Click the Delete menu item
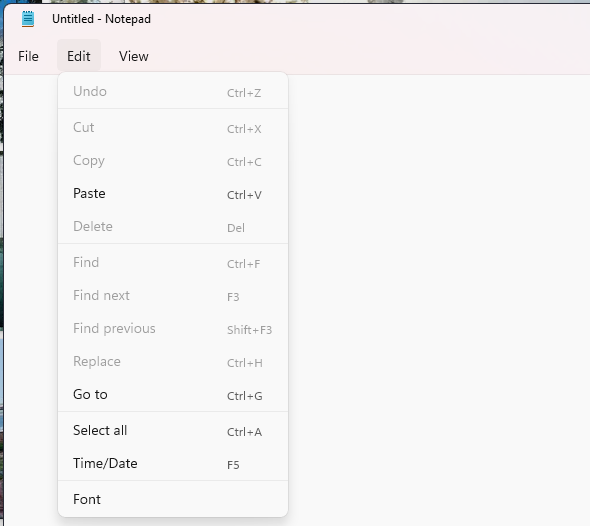Viewport: 590px width, 526px height. click(173, 227)
